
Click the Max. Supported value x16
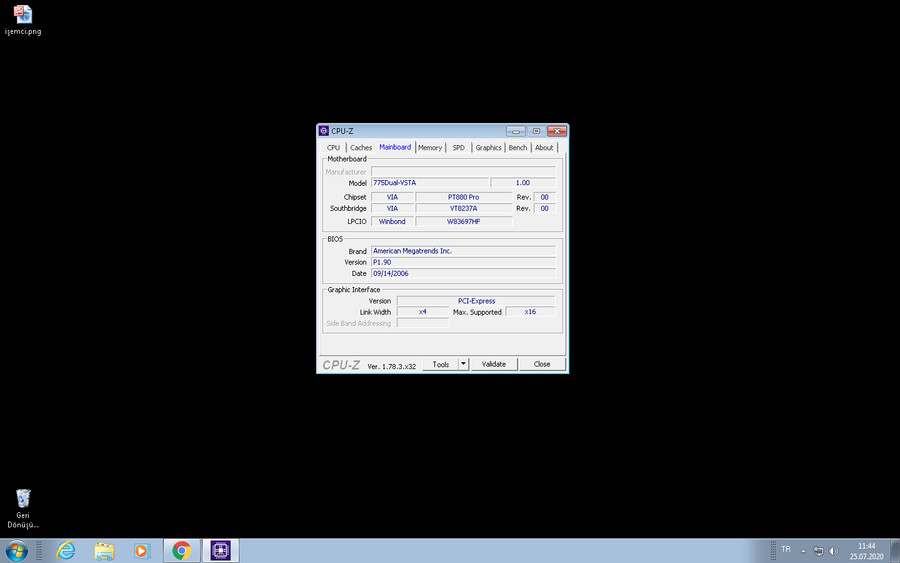tap(530, 312)
